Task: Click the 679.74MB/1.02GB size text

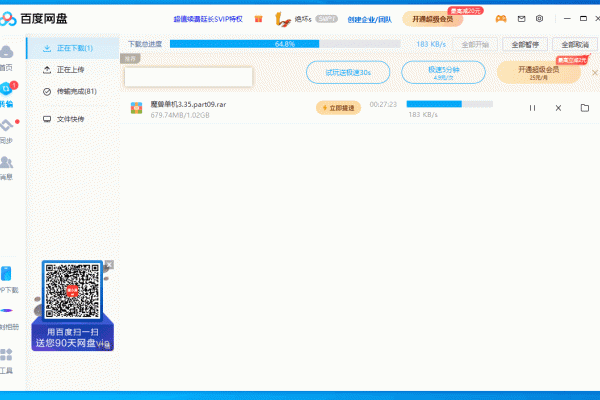Action: tap(180, 115)
